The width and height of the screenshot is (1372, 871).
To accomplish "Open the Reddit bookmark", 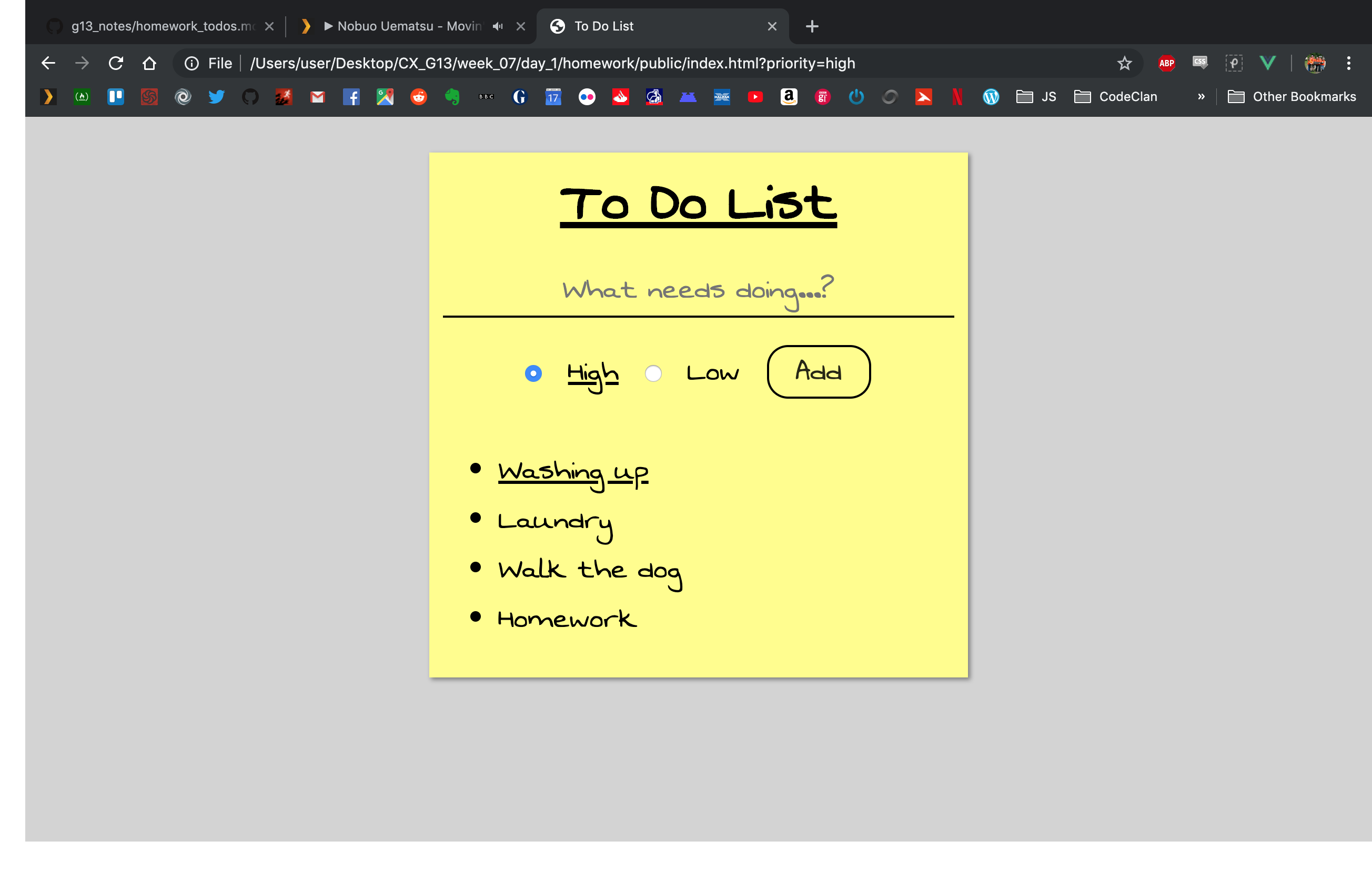I will pyautogui.click(x=419, y=97).
